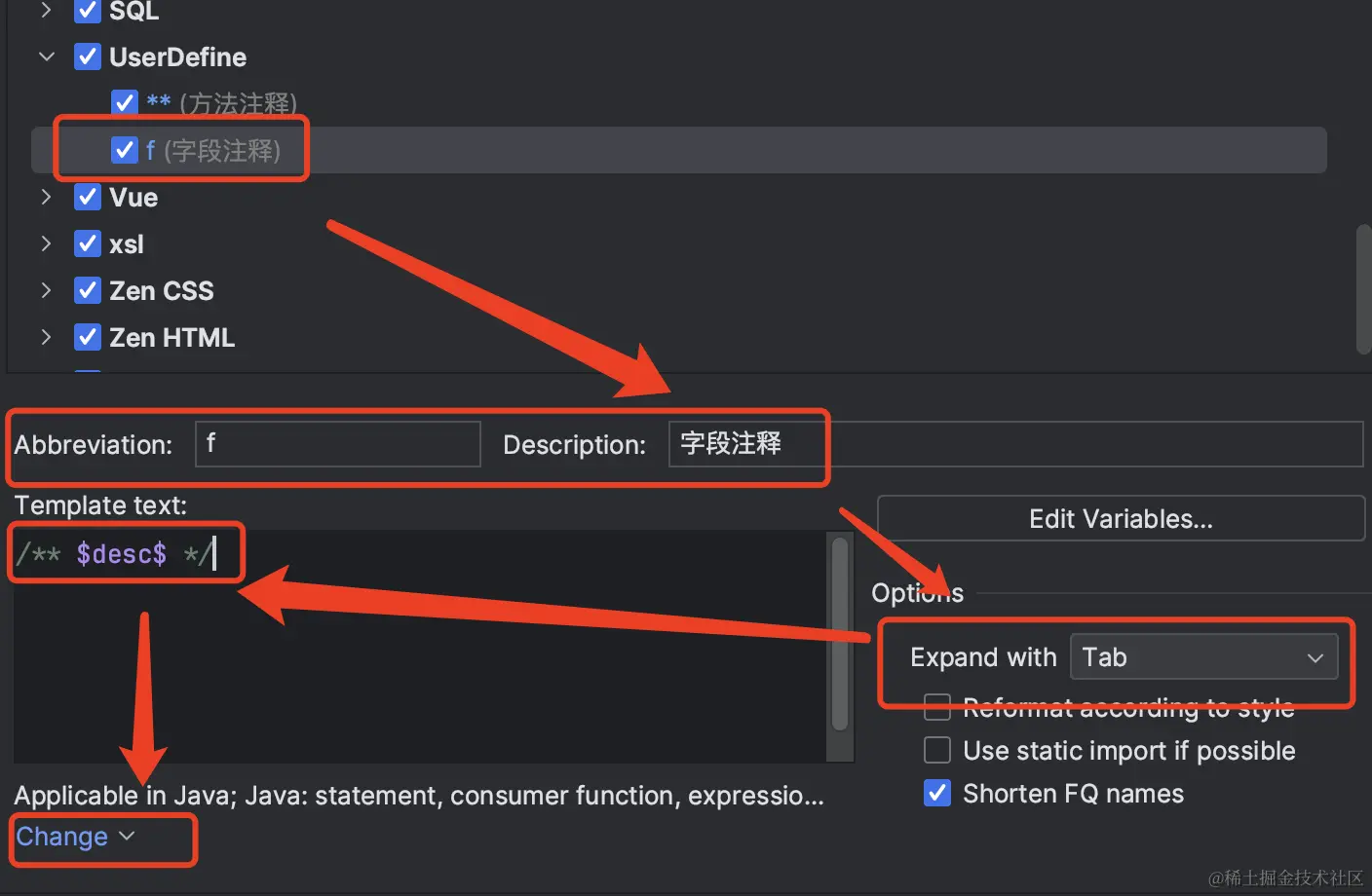Open the Change context dropdown link

coord(75,837)
